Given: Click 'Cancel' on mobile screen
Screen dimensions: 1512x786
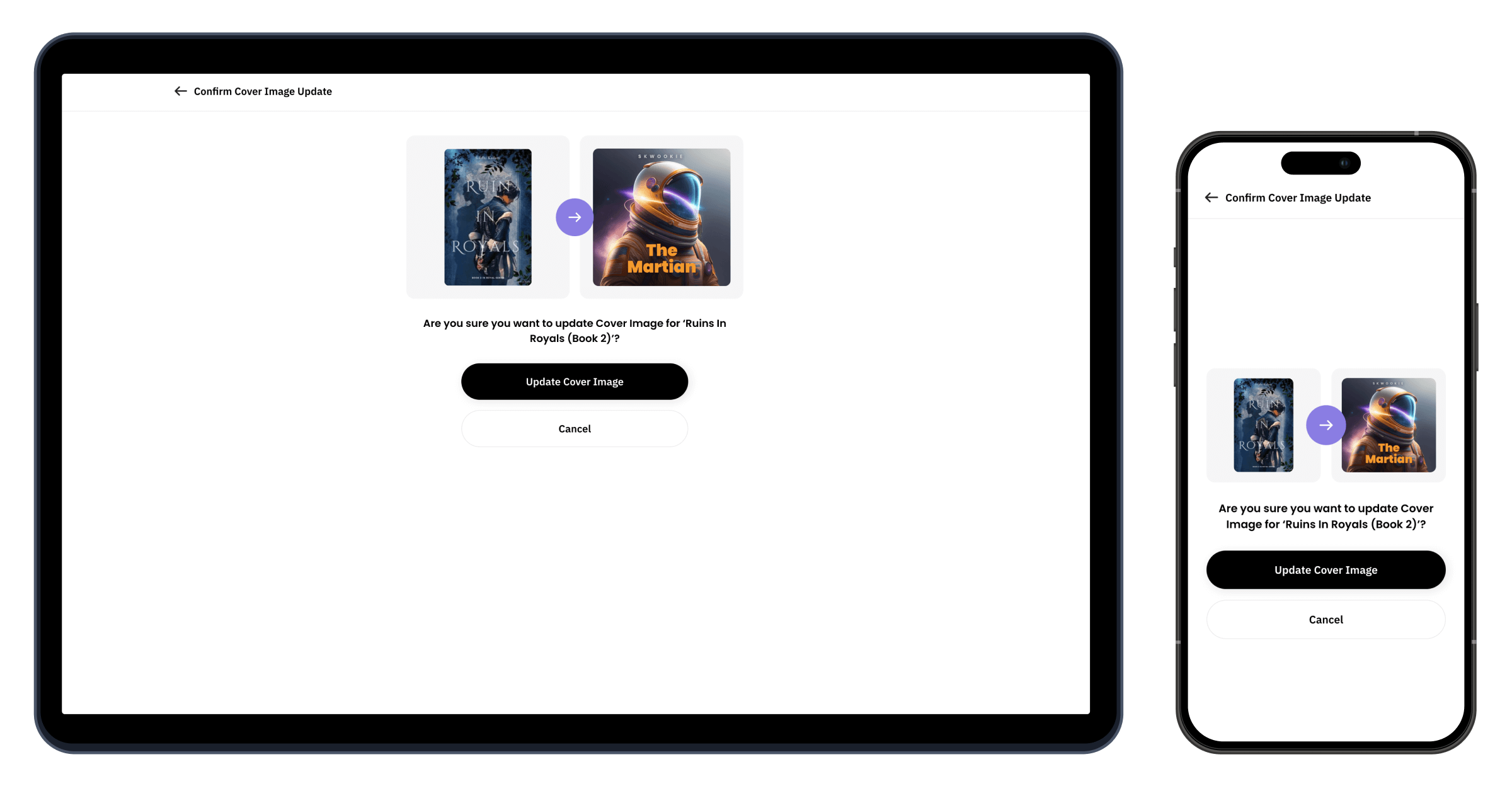Looking at the screenshot, I should (x=1326, y=619).
